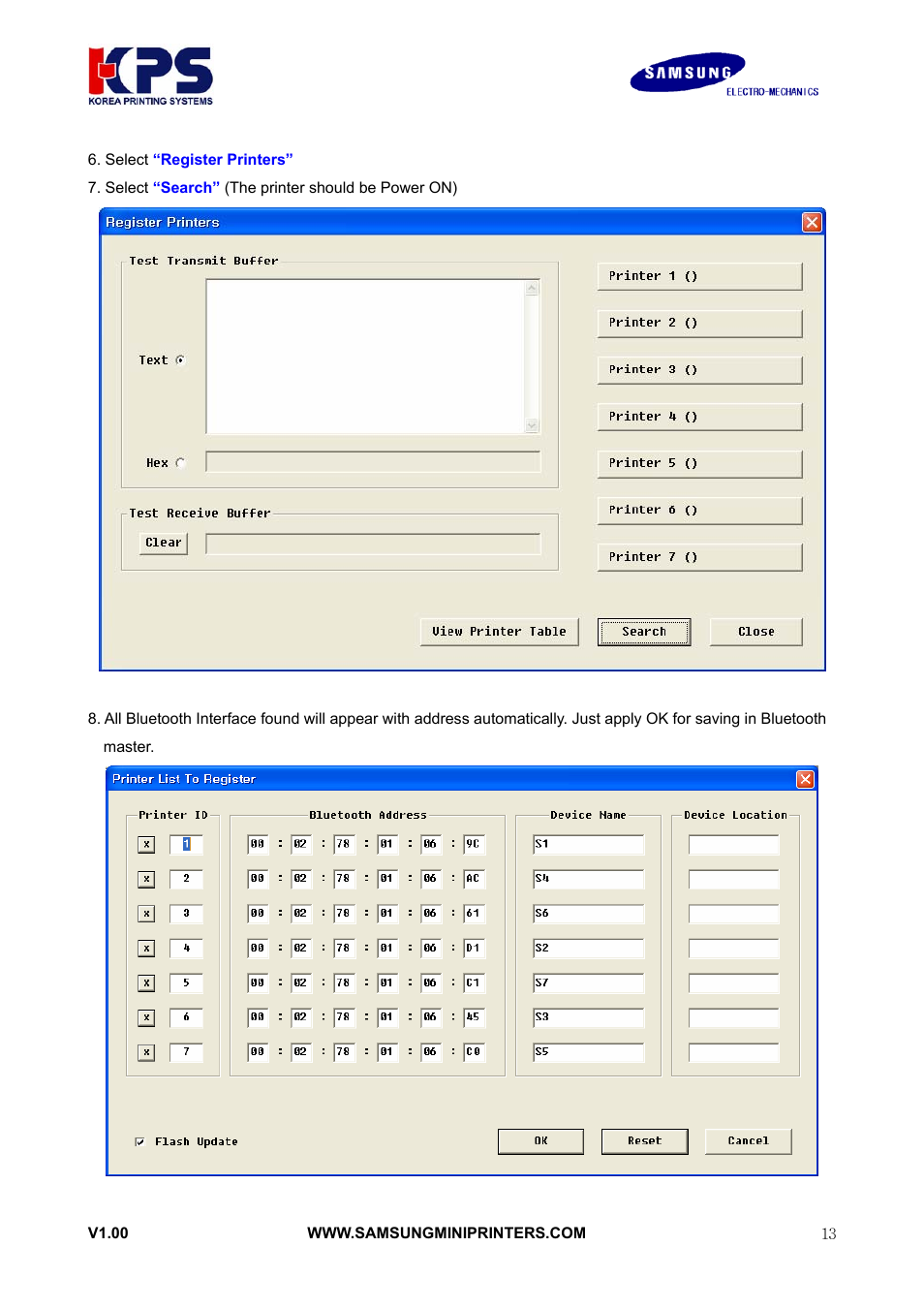
Task: Clear the Test Receive Buffer
Action: pyautogui.click(x=164, y=543)
